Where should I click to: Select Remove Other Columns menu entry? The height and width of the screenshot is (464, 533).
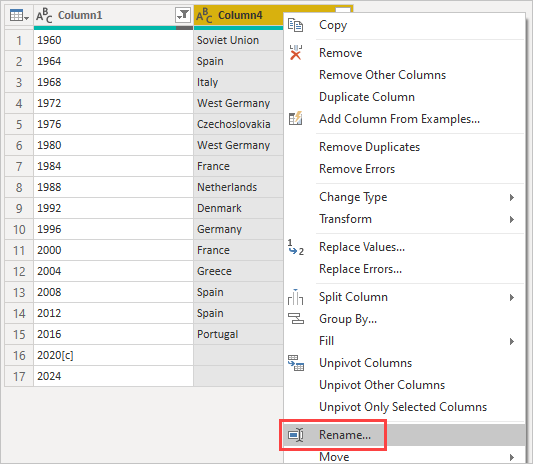(382, 75)
